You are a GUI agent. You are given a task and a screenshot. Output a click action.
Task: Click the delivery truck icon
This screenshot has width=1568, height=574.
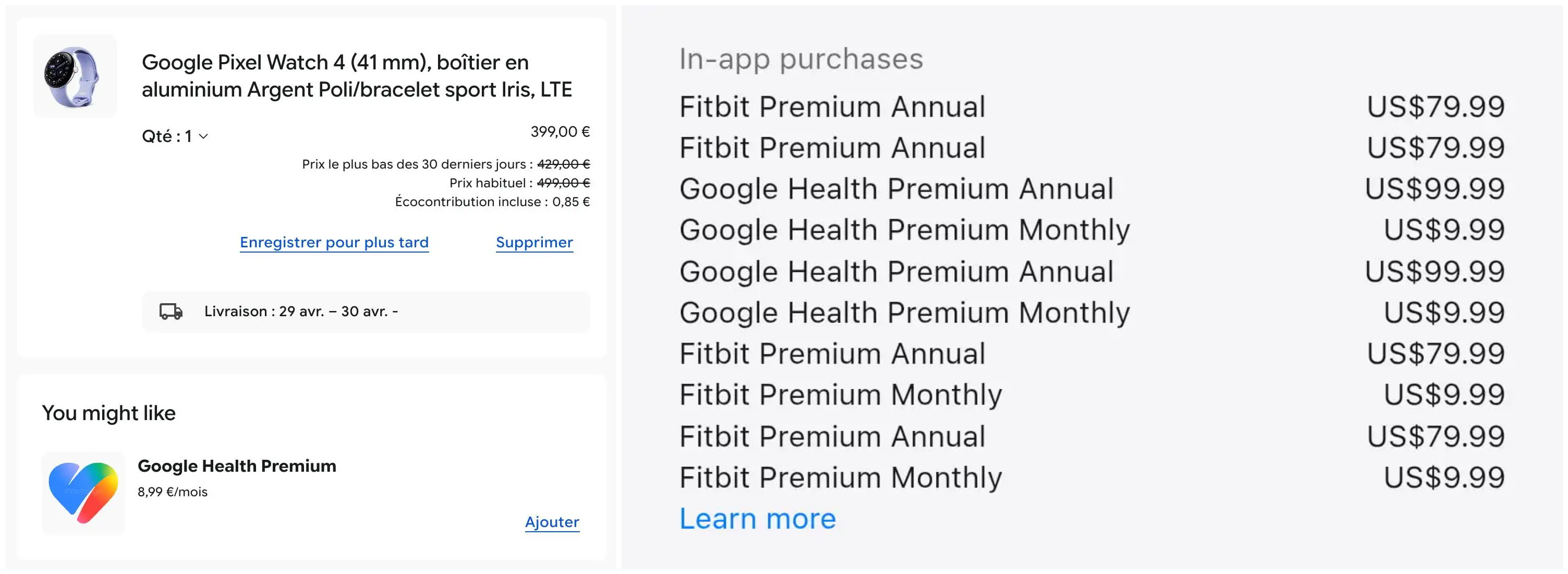coord(171,312)
